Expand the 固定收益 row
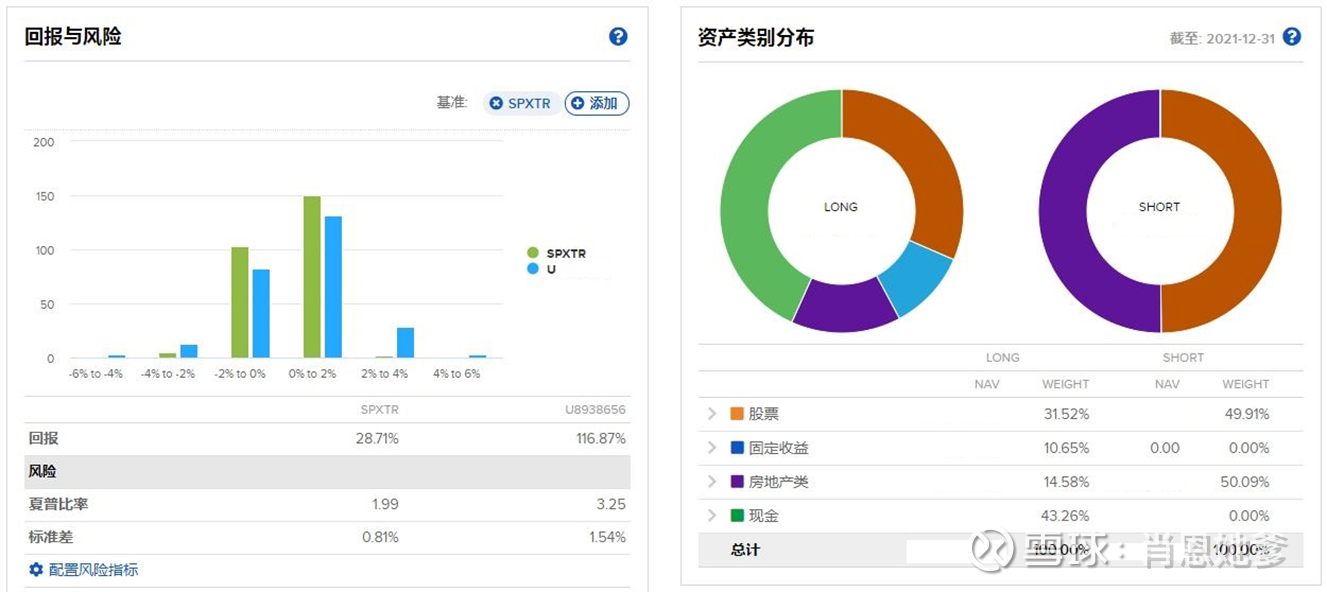Viewport: 1327px width, 592px height. point(712,448)
